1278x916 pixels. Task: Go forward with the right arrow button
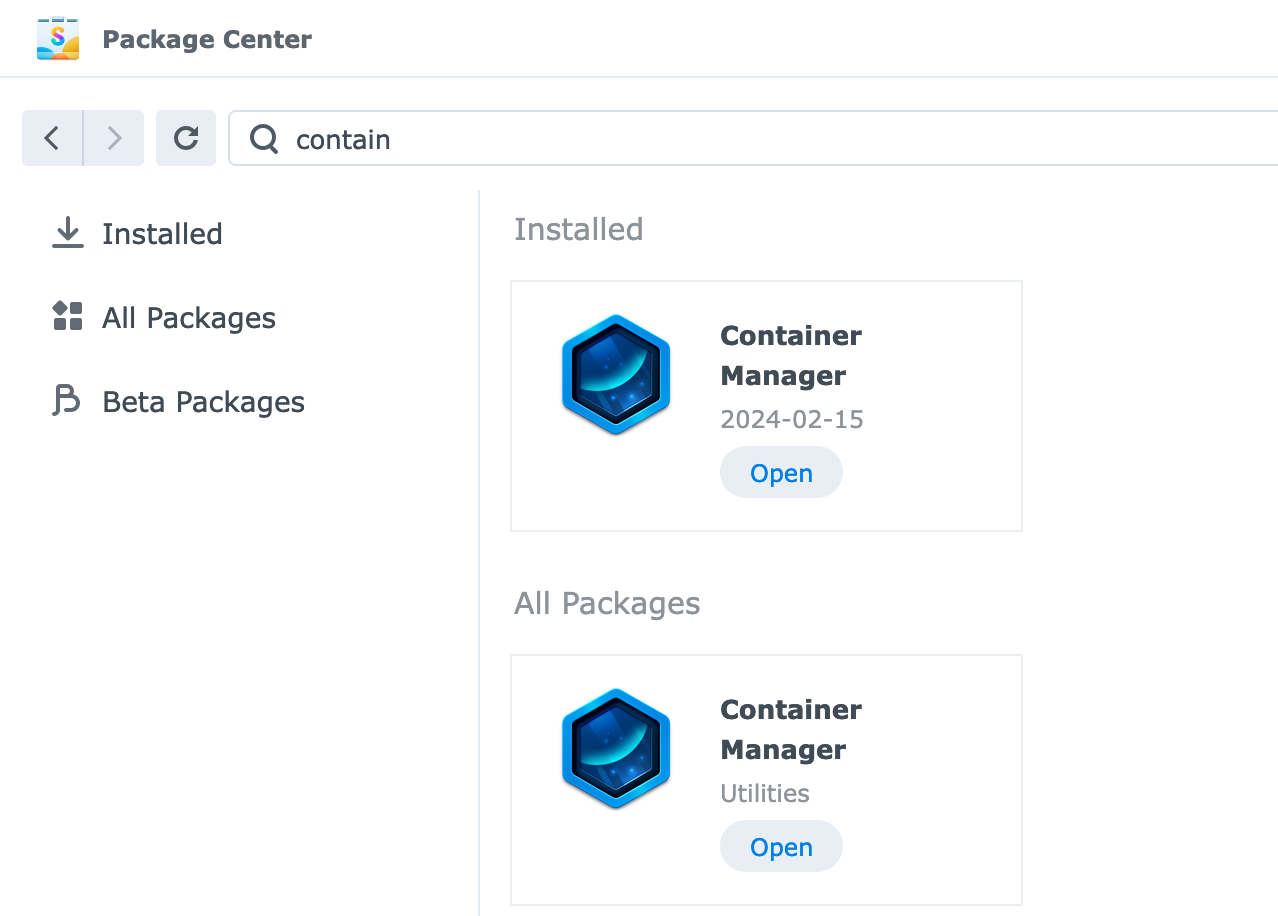114,138
